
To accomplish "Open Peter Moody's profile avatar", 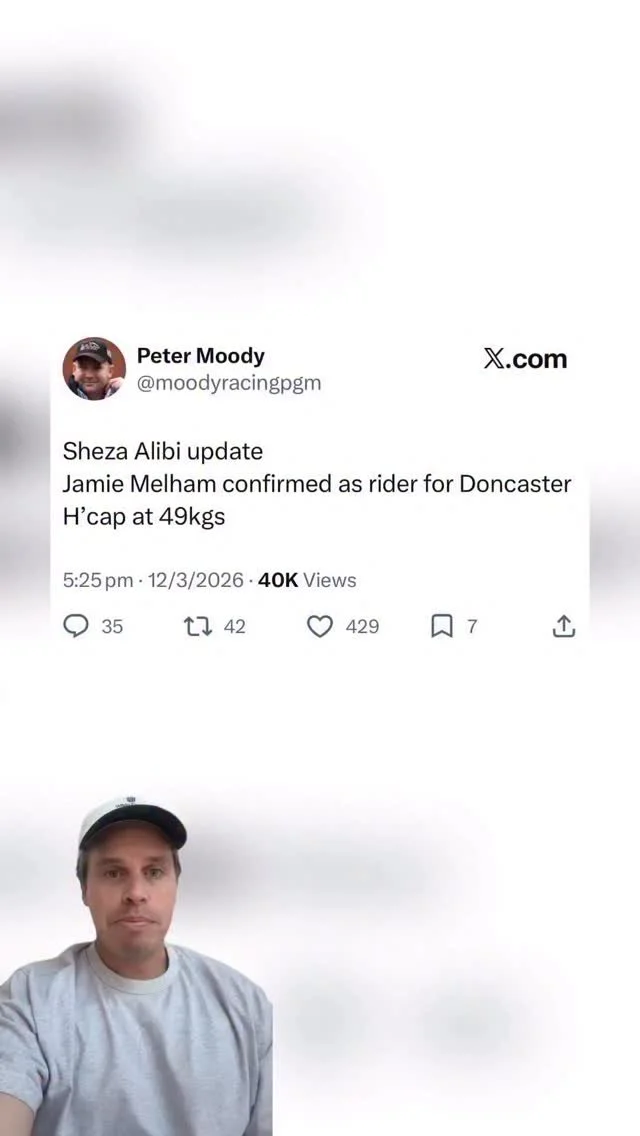I will [94, 368].
